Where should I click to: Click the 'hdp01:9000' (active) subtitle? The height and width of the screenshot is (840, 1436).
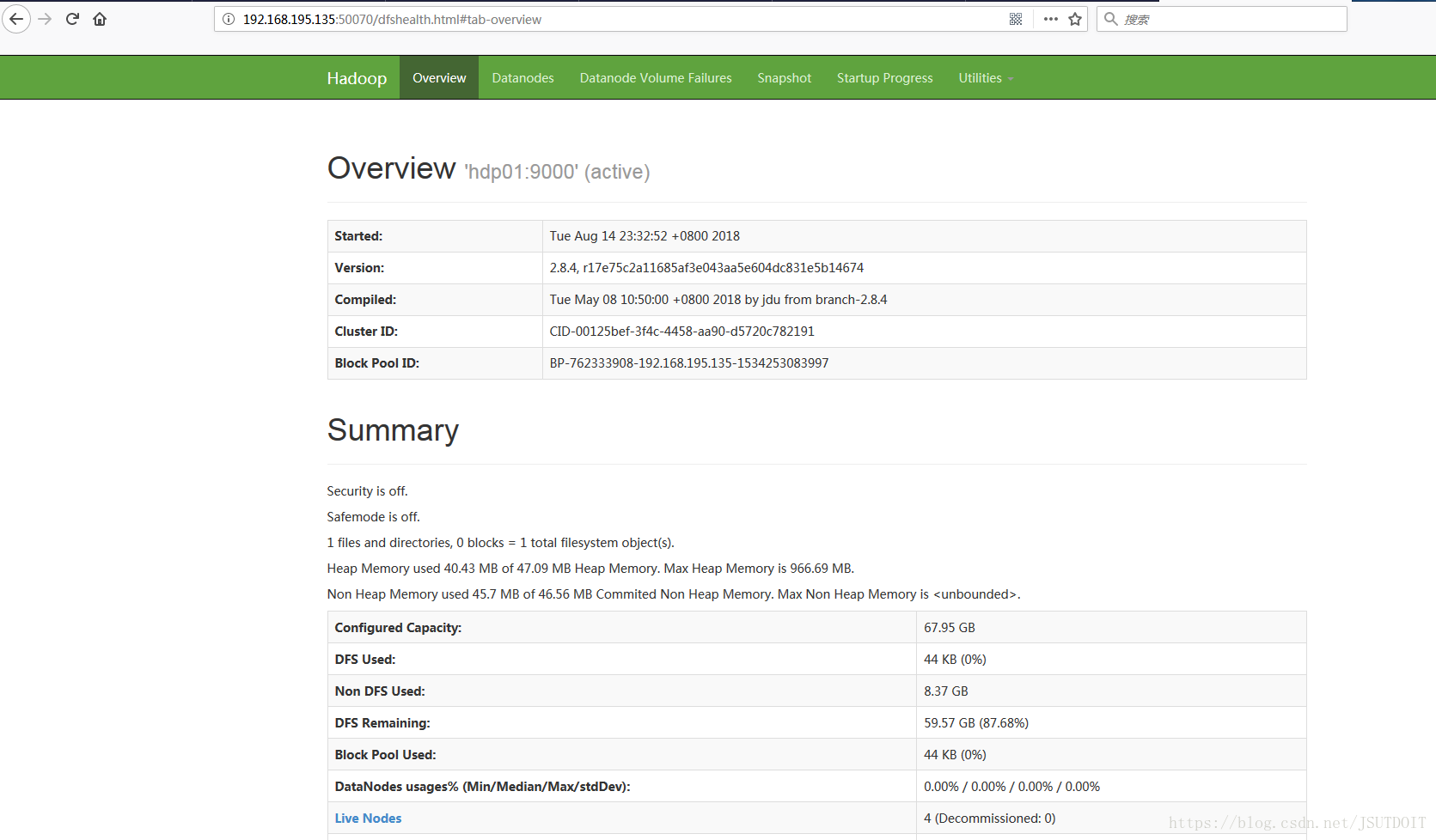557,172
